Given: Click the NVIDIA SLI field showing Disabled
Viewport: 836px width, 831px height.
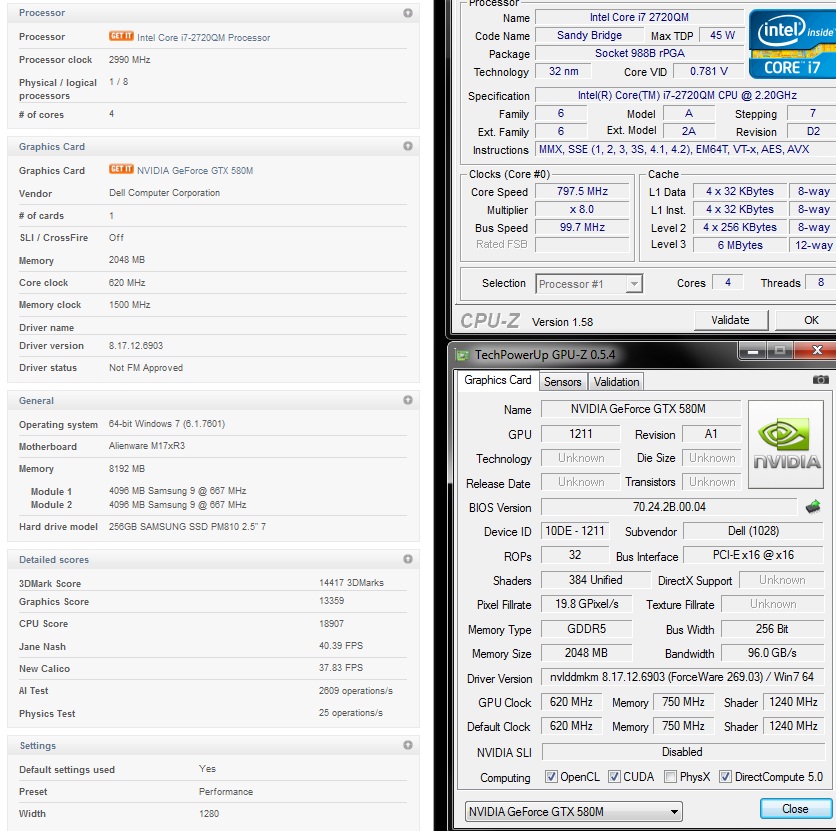Looking at the screenshot, I should pyautogui.click(x=682, y=752).
